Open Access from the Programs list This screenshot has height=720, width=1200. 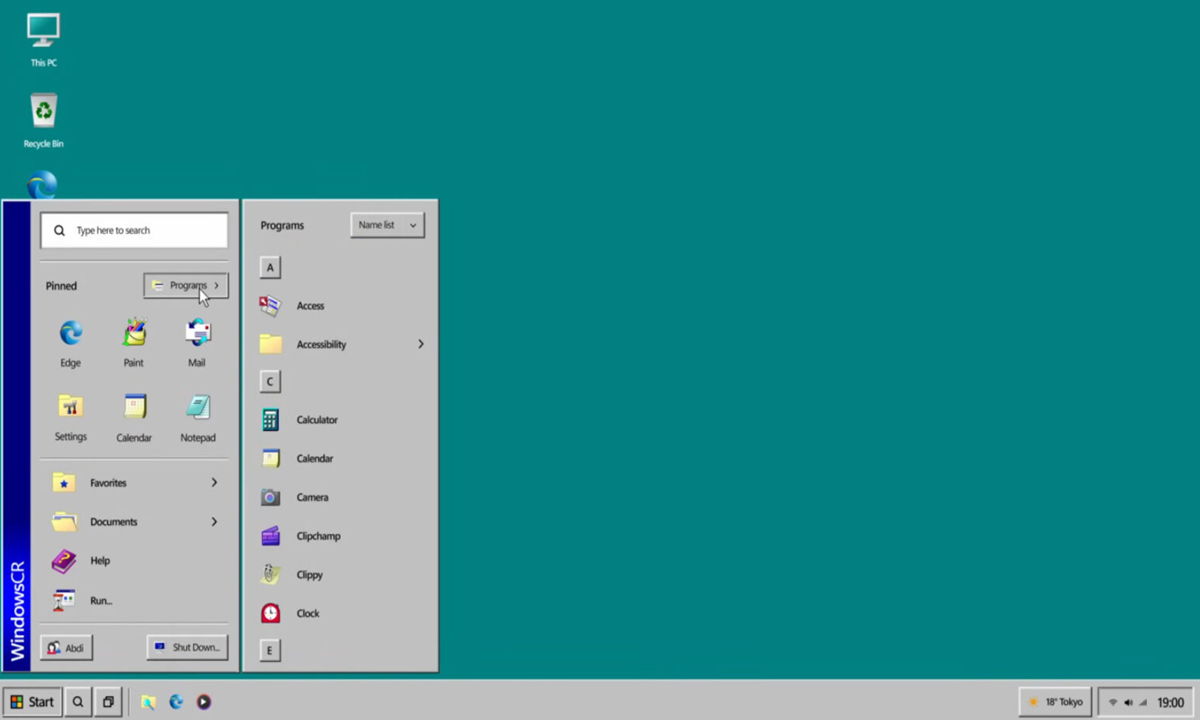(310, 305)
